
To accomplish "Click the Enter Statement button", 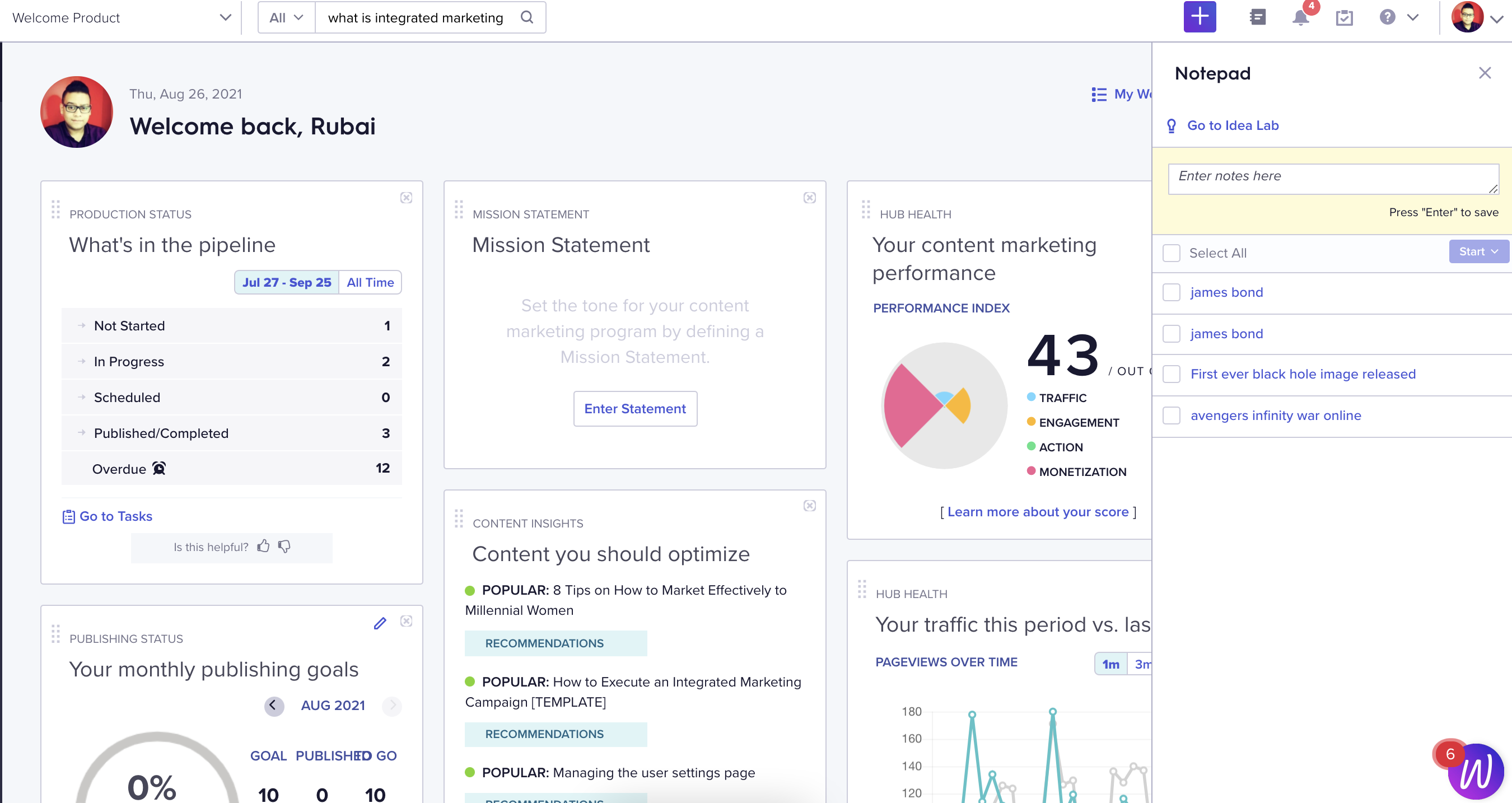I will 635,409.
